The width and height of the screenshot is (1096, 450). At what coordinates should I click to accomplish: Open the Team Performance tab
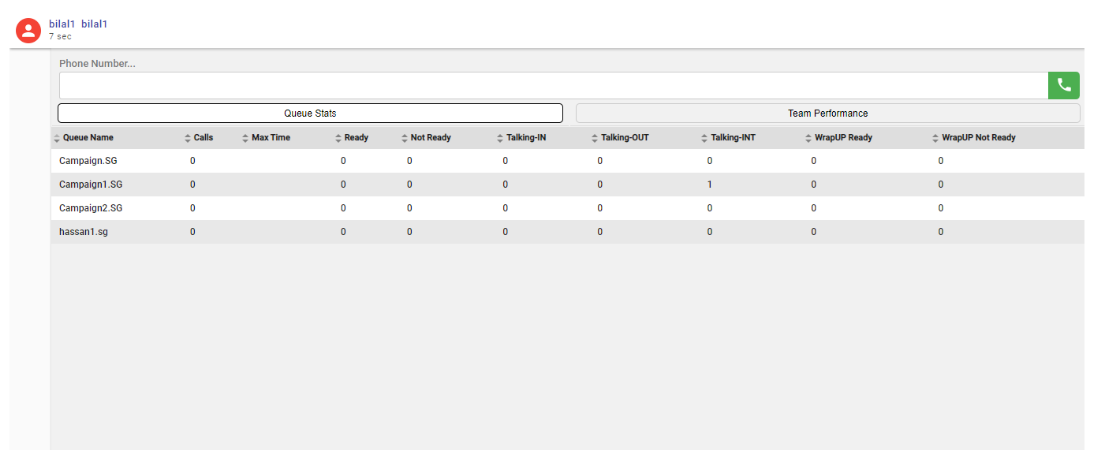827,113
